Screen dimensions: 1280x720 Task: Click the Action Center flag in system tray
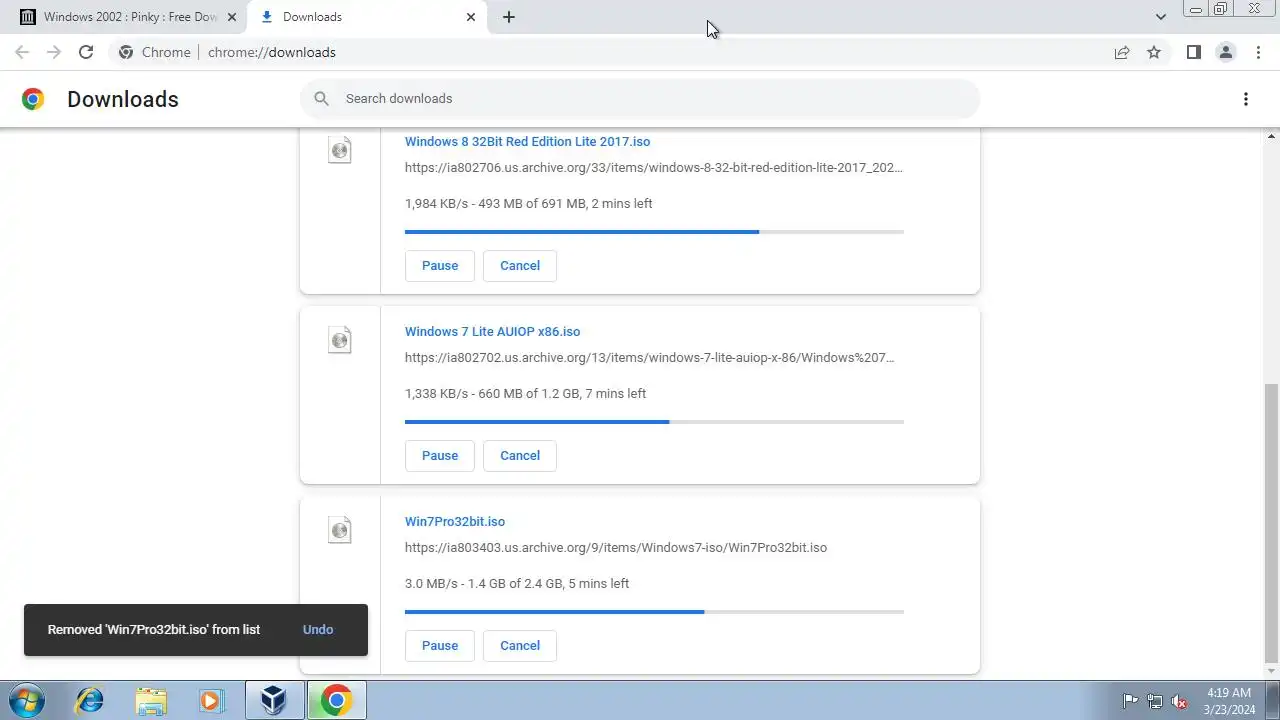pyautogui.click(x=1130, y=701)
